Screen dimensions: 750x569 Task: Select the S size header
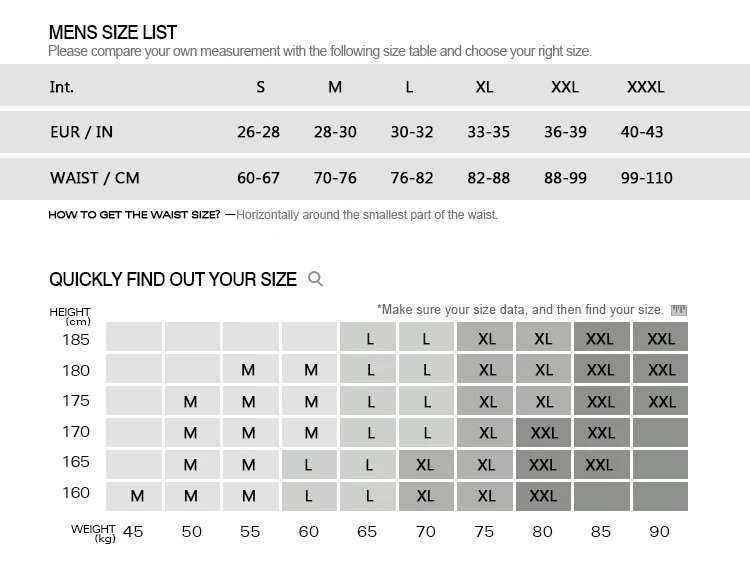click(x=260, y=87)
